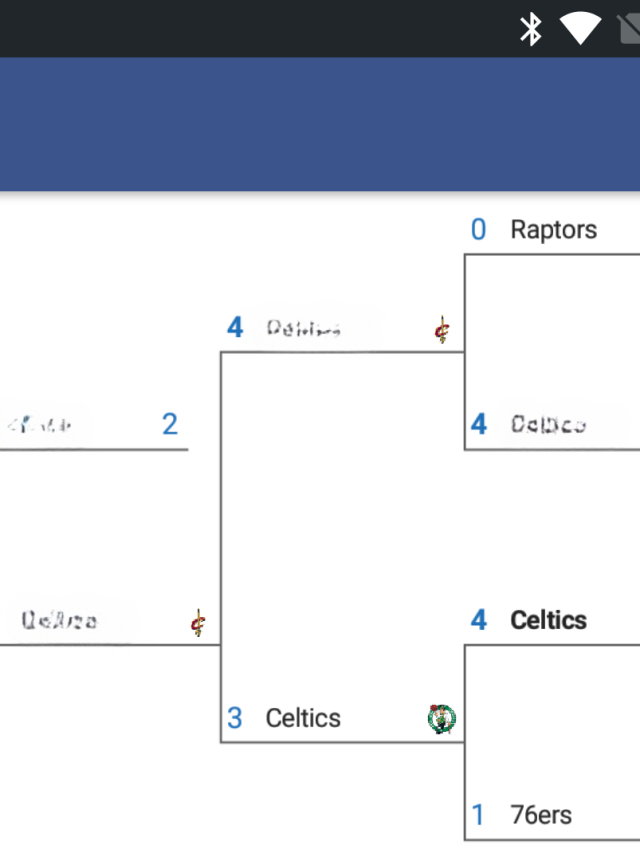The height and width of the screenshot is (860, 640).
Task: Tap the Celtics score of 3
Action: click(x=235, y=718)
